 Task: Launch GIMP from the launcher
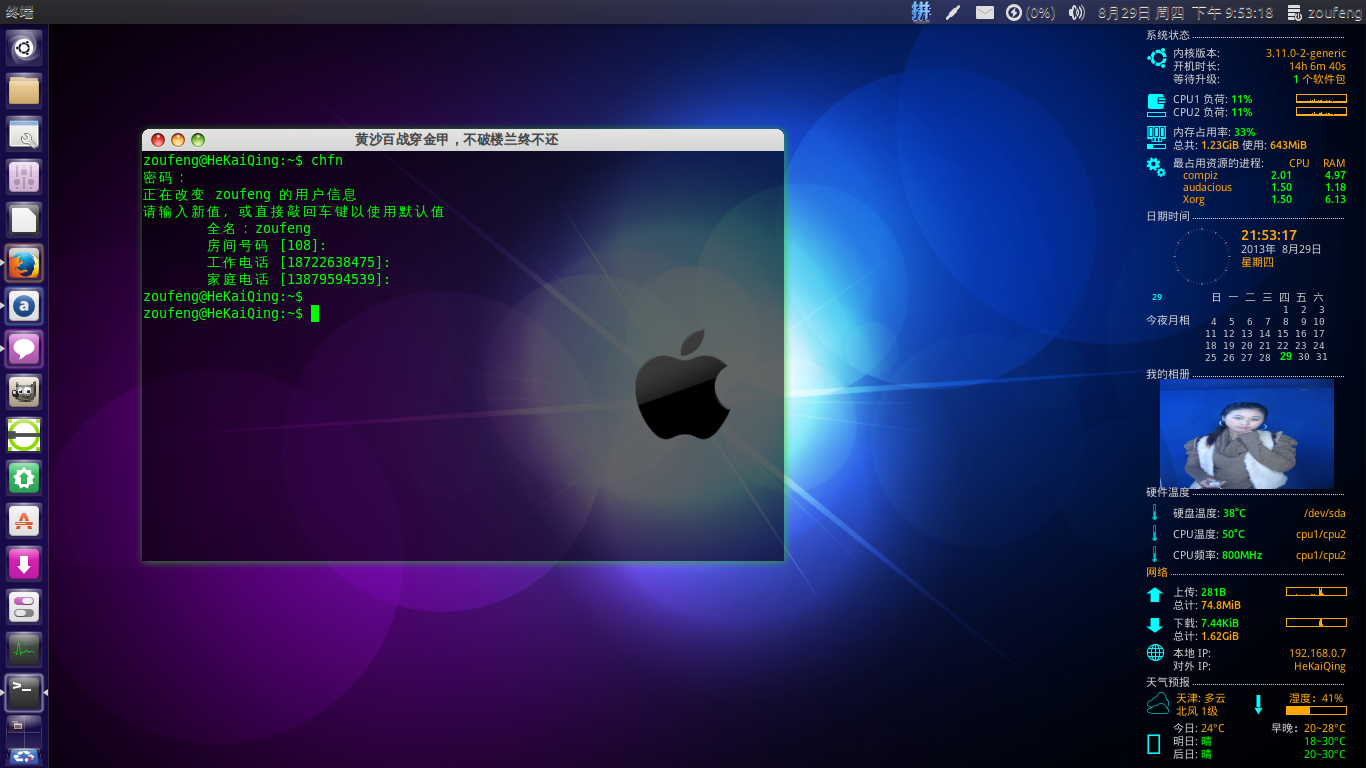coord(24,392)
